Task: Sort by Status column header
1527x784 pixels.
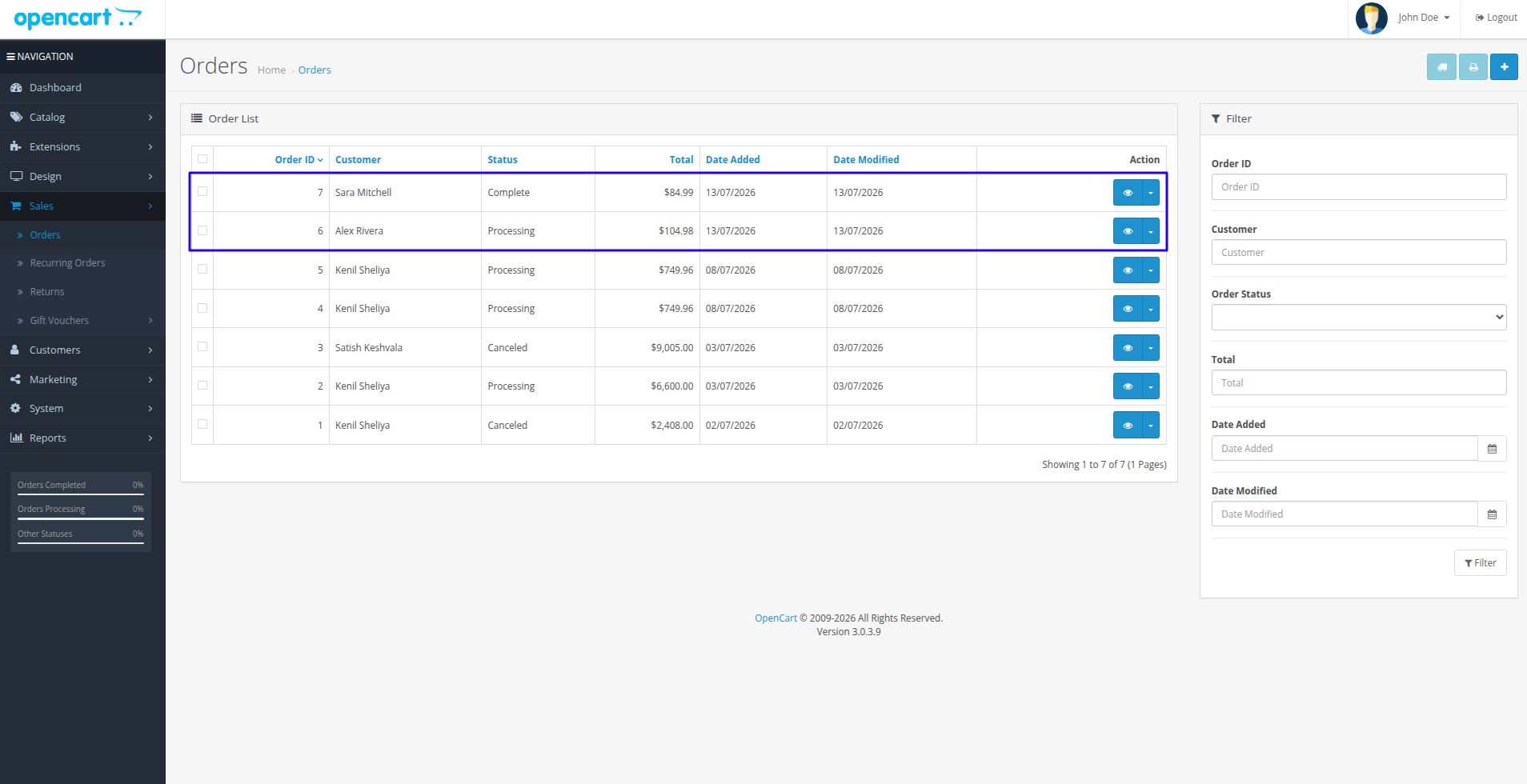Action: [x=503, y=160]
